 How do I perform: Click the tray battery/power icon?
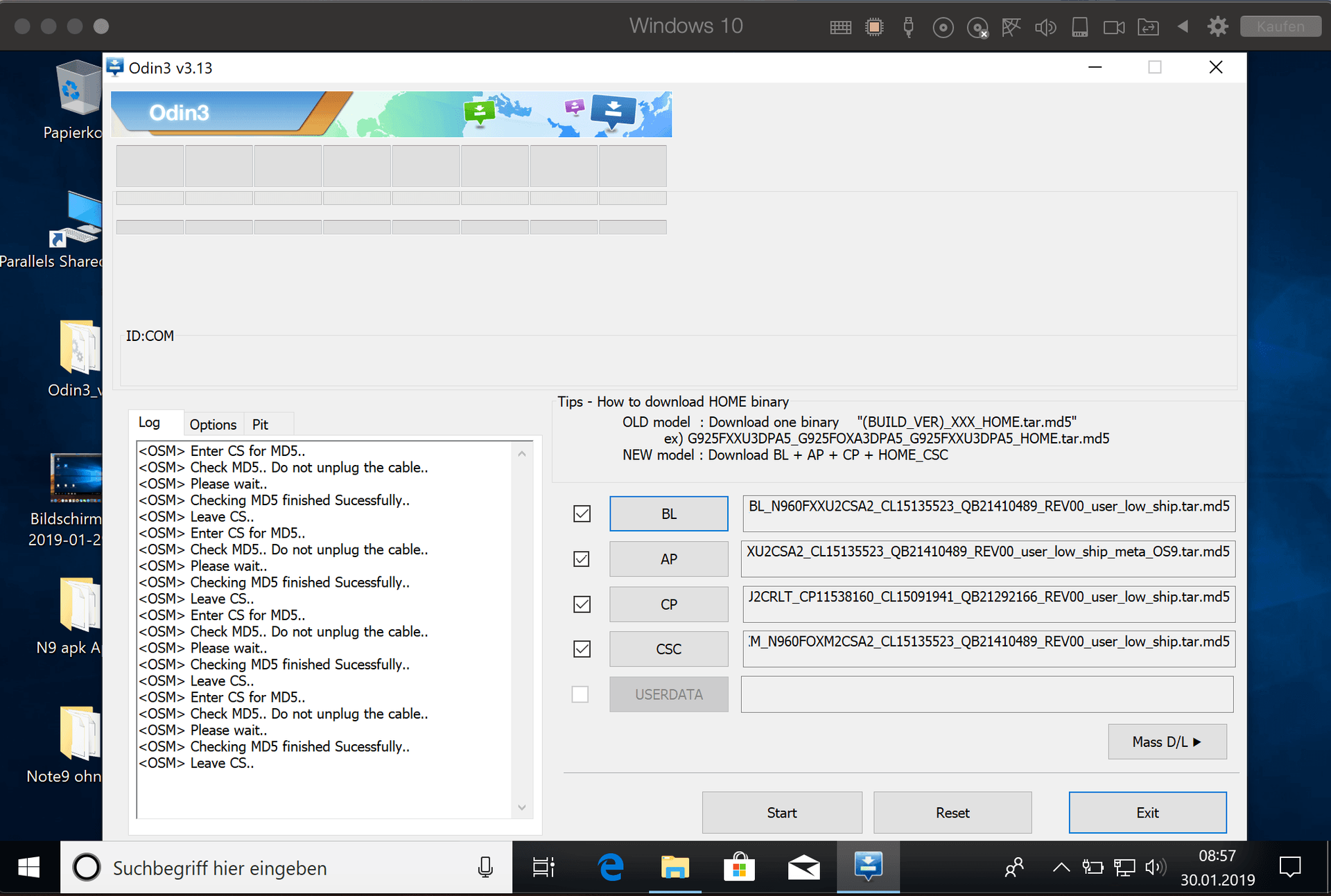coord(1093,867)
